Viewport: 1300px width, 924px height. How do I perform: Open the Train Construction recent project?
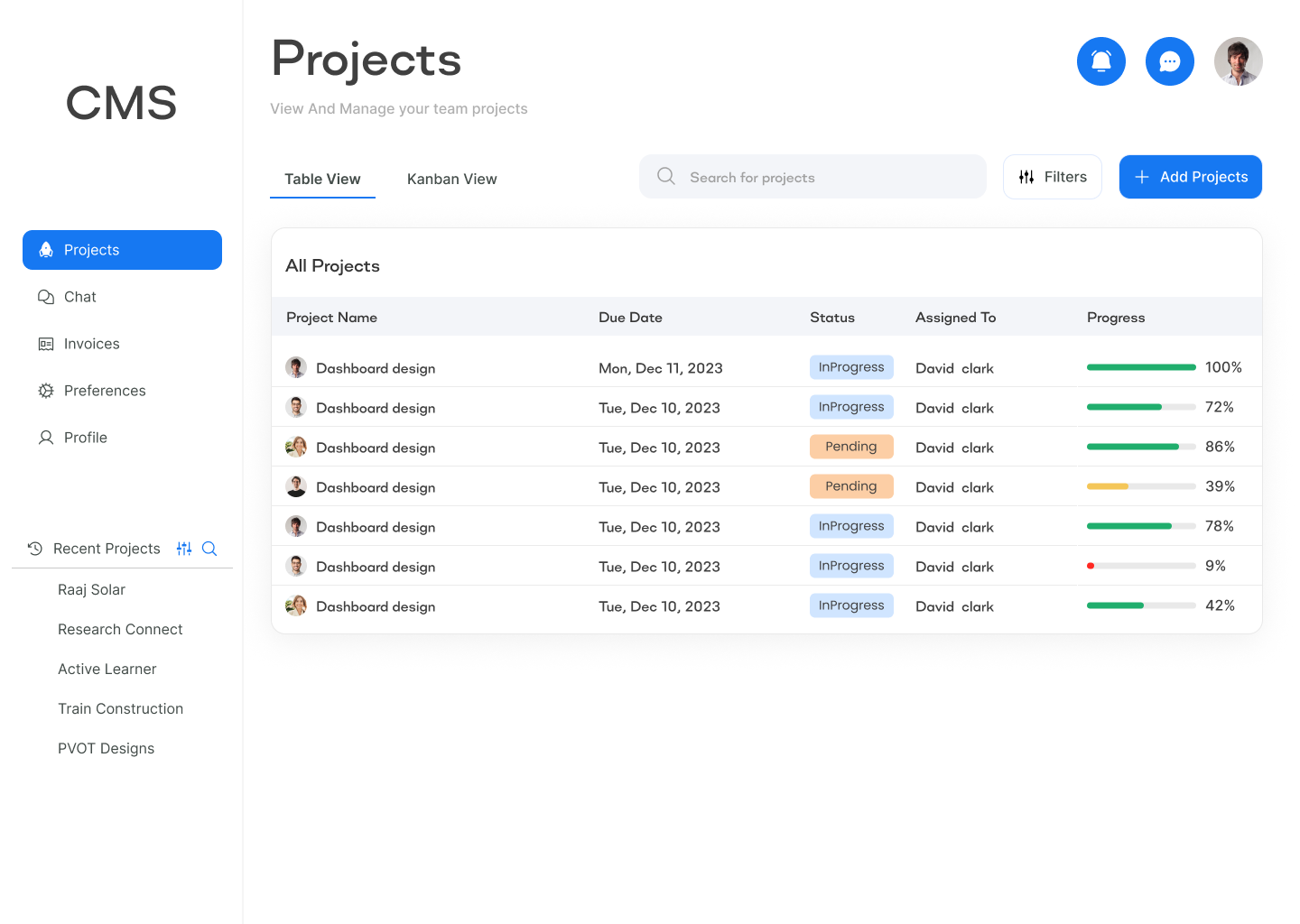120,708
